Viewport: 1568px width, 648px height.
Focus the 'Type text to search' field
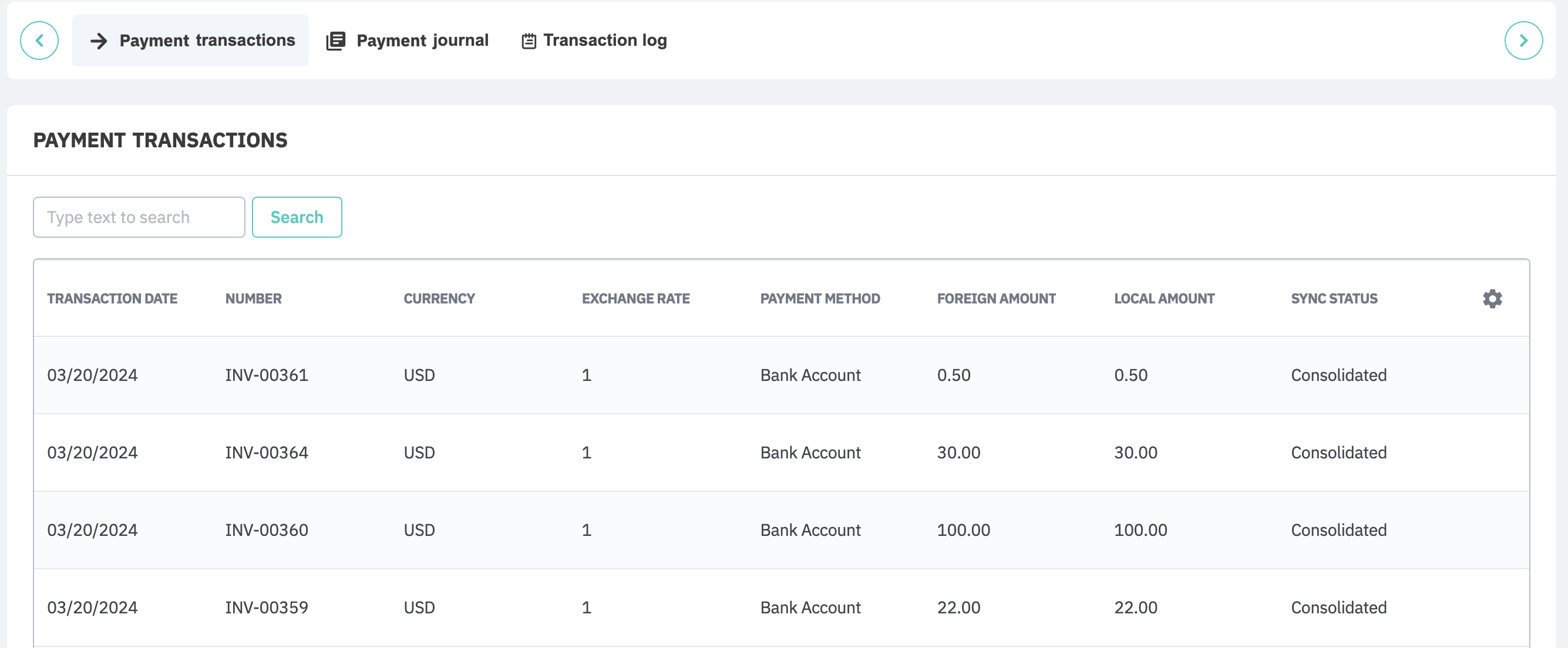(x=139, y=217)
